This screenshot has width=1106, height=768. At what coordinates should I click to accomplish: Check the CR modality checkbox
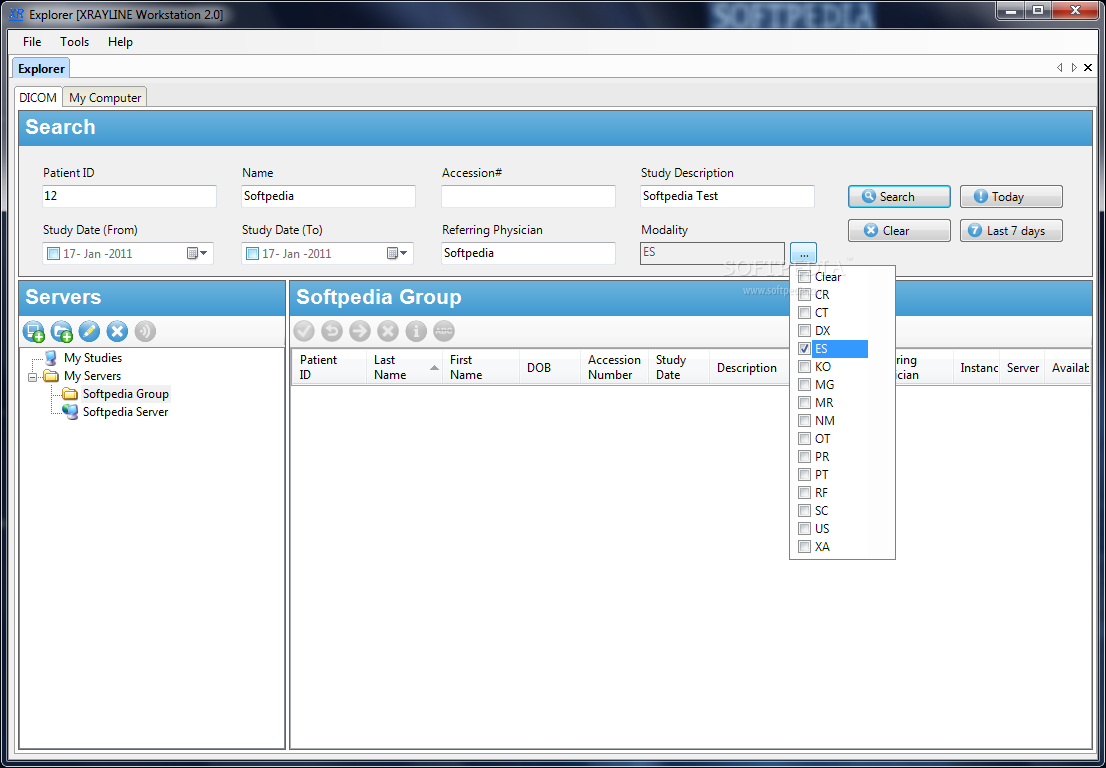[x=804, y=295]
